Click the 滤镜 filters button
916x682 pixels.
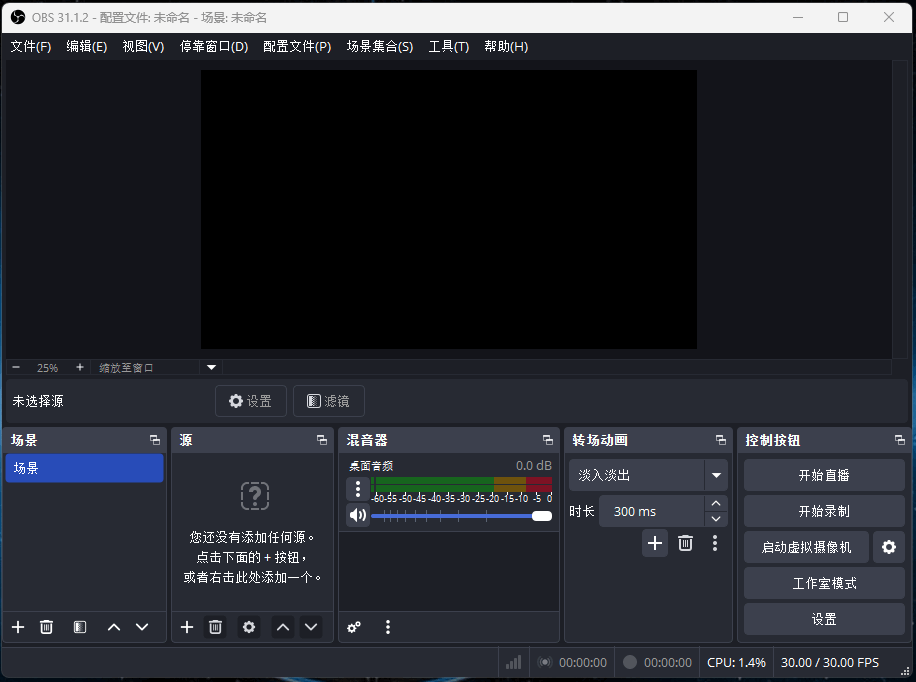pyautogui.click(x=329, y=401)
